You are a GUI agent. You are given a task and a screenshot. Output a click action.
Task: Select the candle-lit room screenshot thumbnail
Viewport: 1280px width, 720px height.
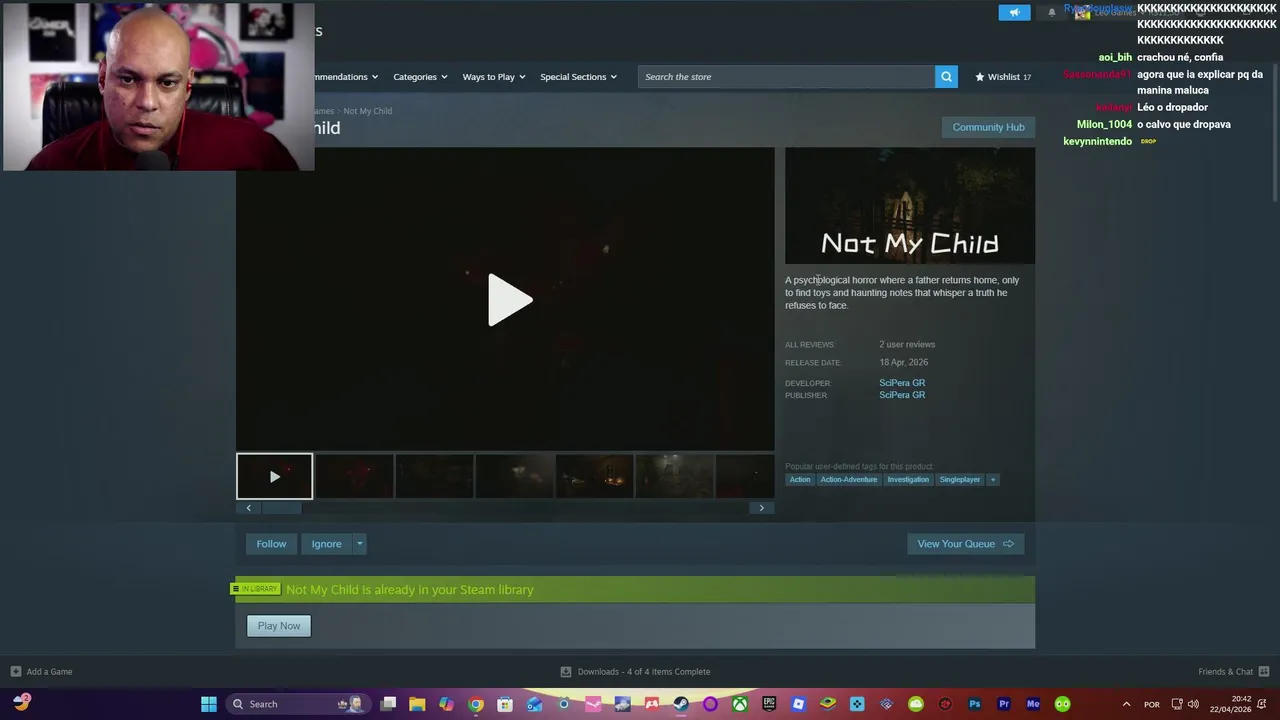tap(594, 476)
